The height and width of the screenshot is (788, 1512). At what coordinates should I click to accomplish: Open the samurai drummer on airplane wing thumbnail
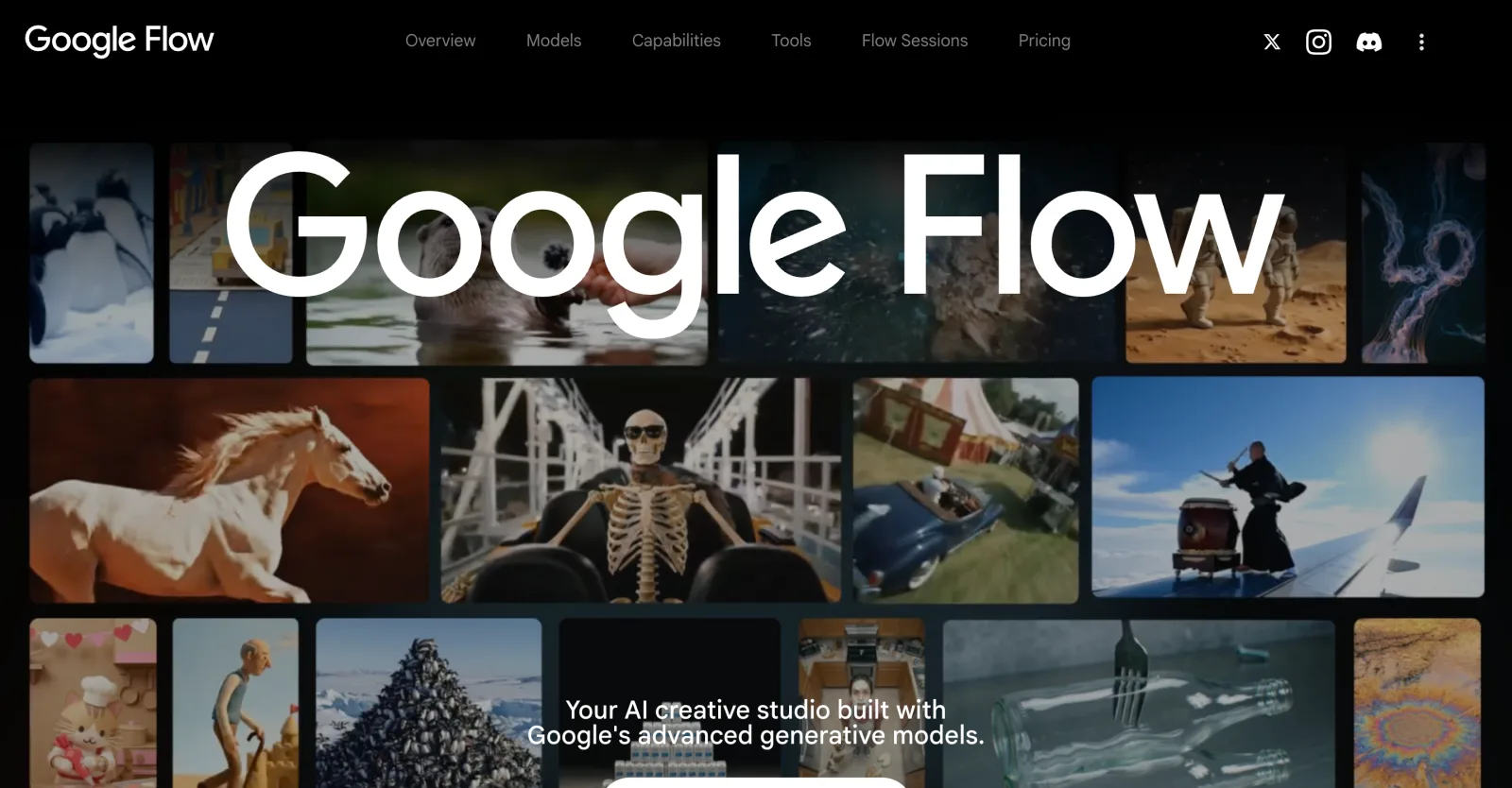[1288, 488]
